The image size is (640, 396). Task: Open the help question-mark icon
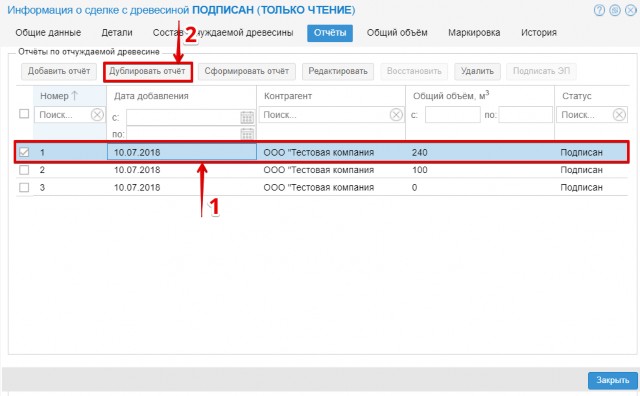pos(599,10)
